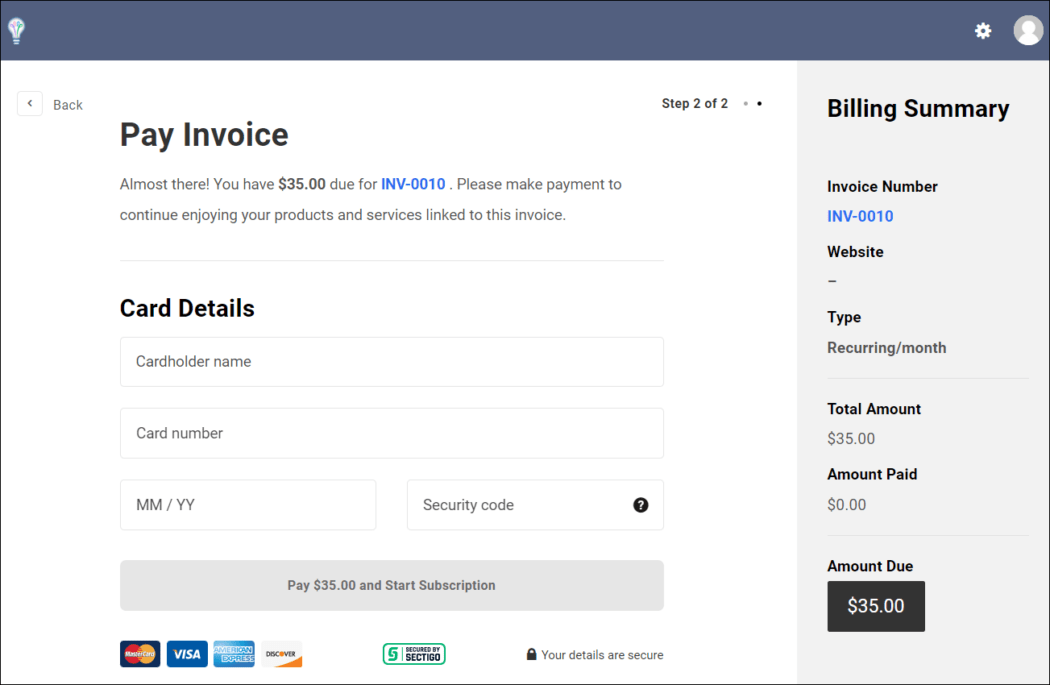Click the $35.00 Amount Due box

click(876, 606)
